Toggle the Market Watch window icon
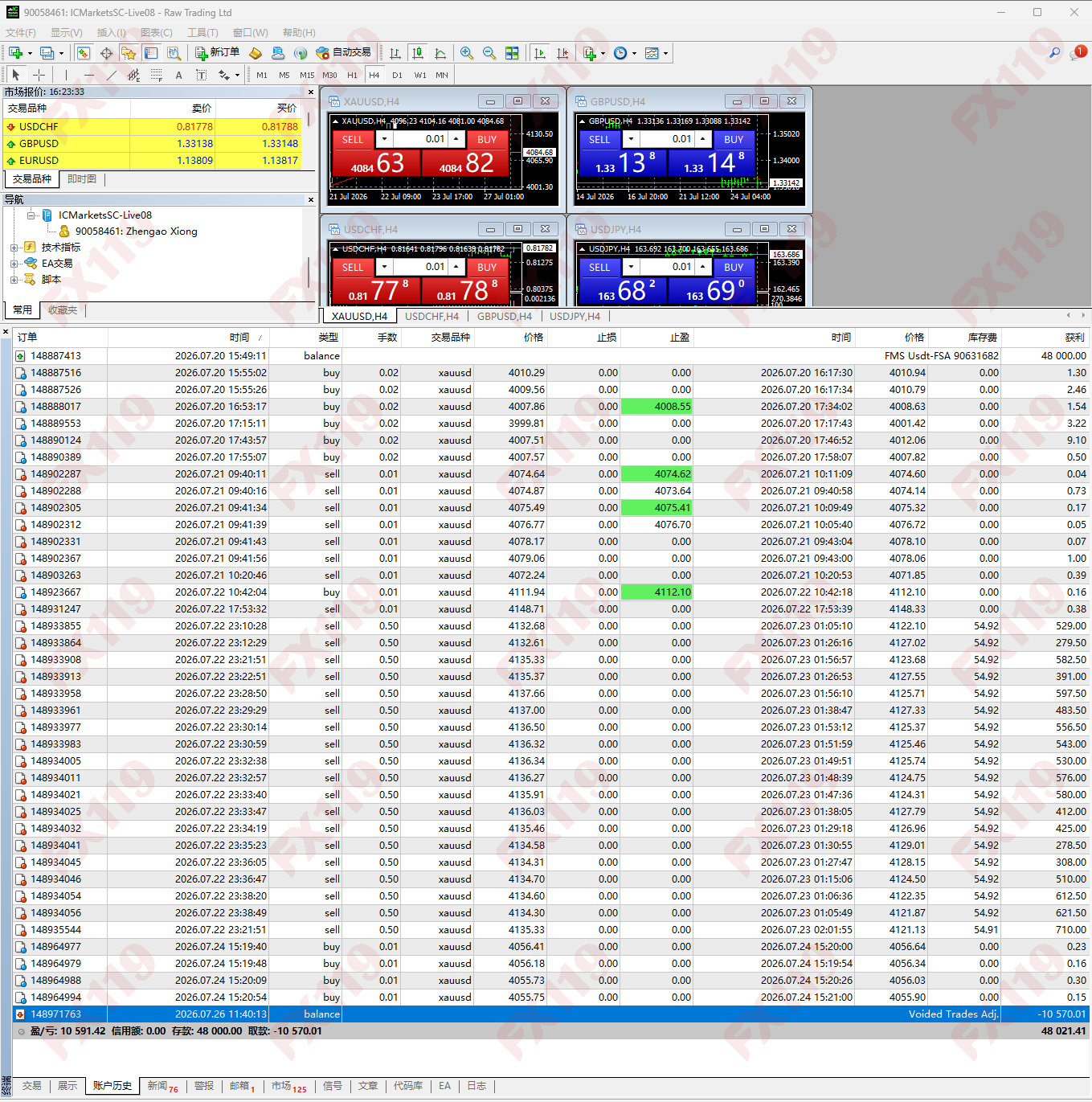Screen dimensions: 1092x1102 (83, 53)
